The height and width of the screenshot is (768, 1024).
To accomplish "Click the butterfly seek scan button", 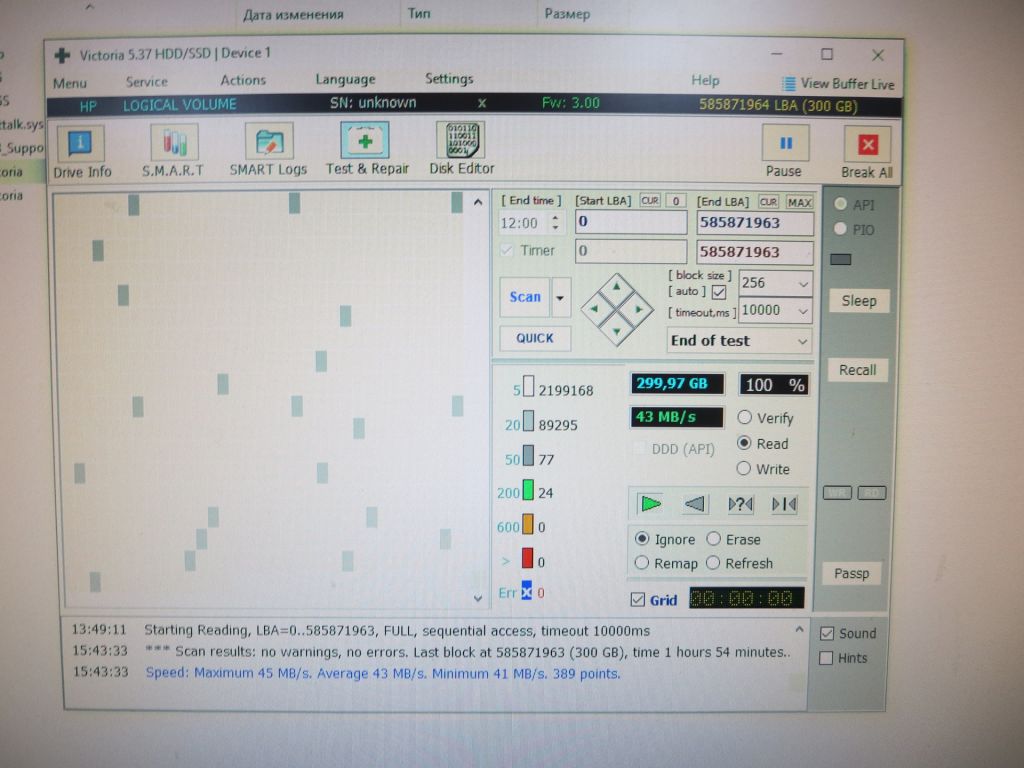I will point(784,504).
